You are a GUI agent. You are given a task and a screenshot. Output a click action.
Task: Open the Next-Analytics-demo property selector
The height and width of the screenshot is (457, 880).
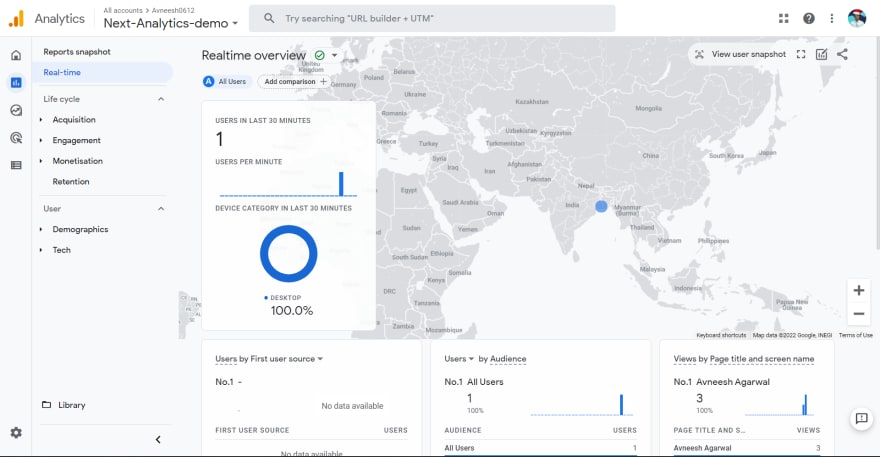[171, 23]
